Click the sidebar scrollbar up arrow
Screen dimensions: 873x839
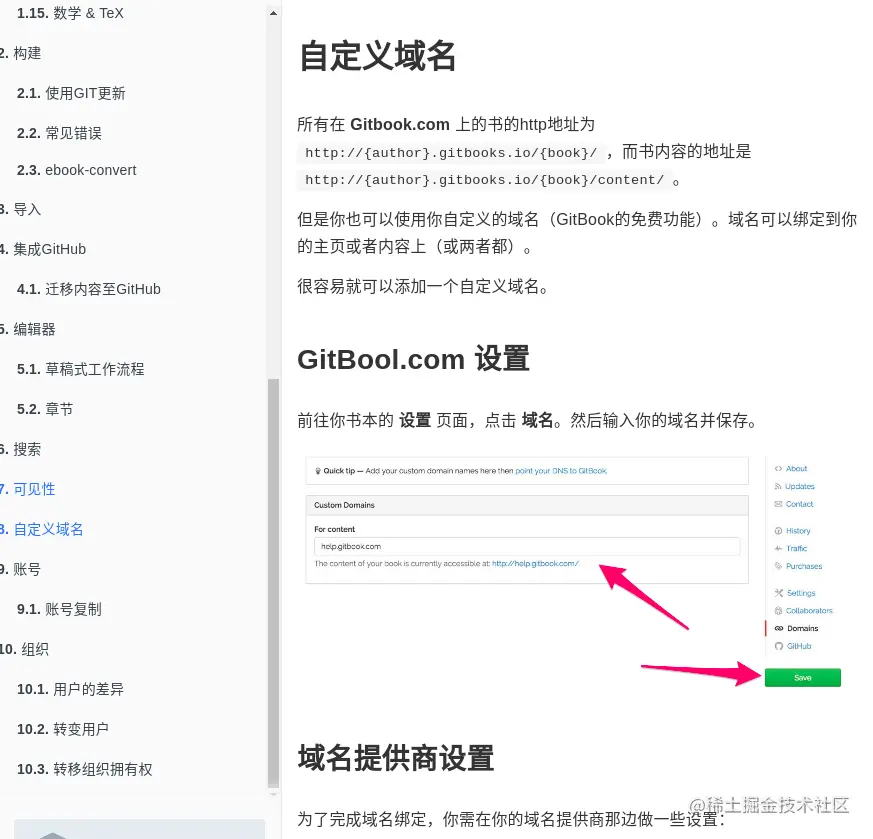(273, 13)
